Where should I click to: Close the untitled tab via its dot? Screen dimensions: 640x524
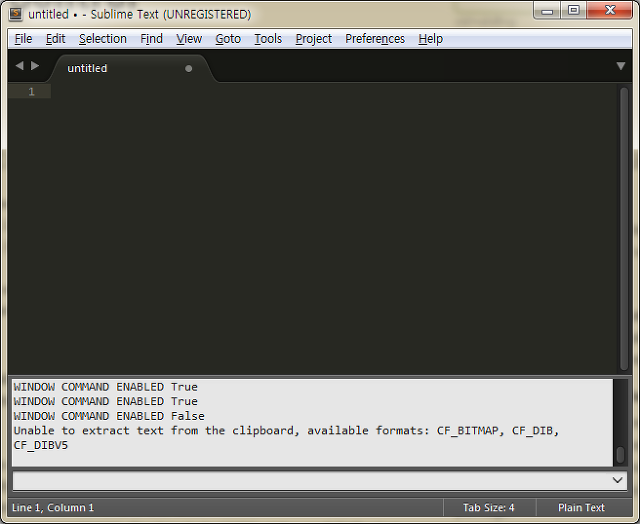(188, 69)
